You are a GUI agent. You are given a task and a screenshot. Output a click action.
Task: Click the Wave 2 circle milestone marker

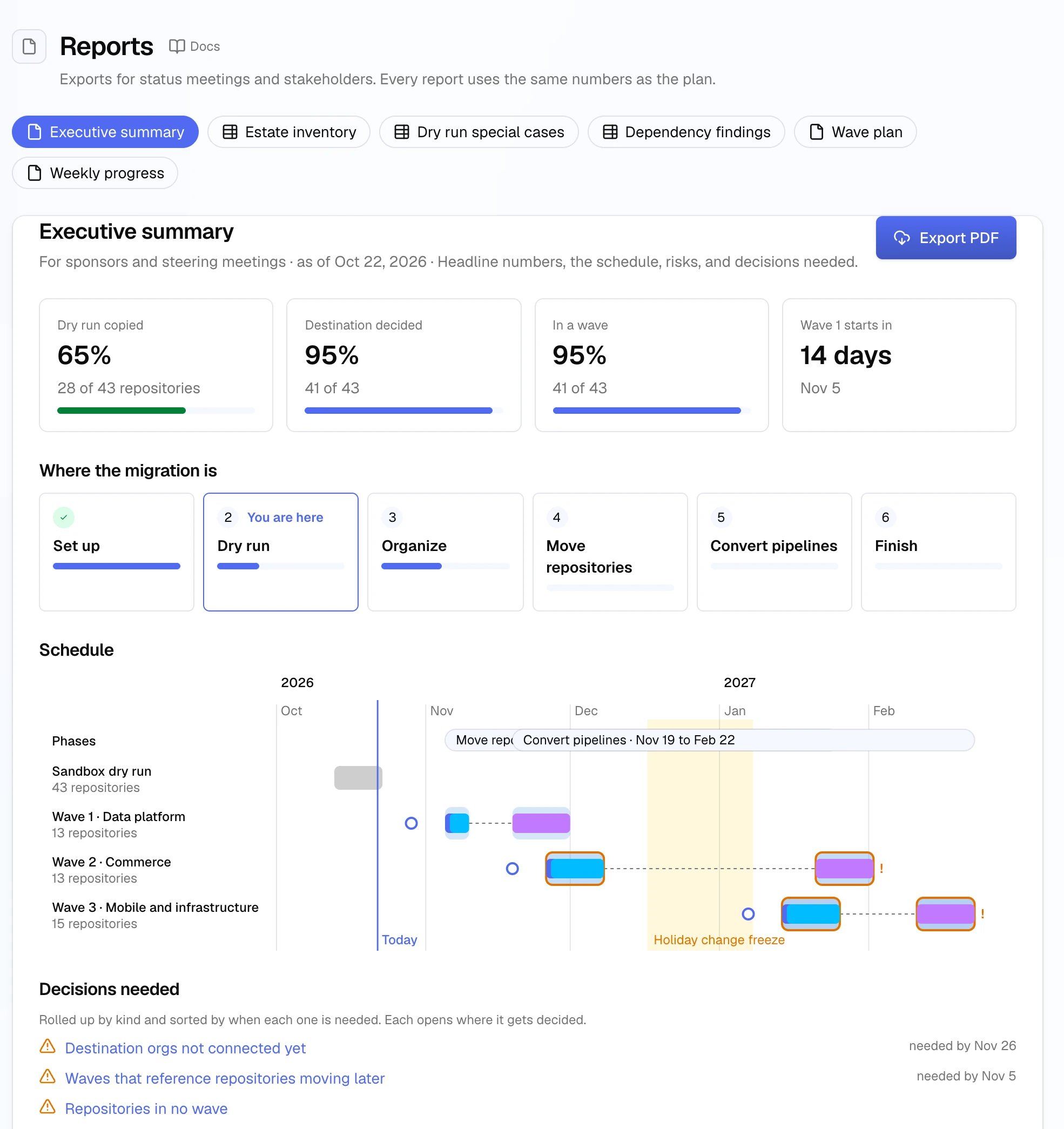tap(512, 868)
